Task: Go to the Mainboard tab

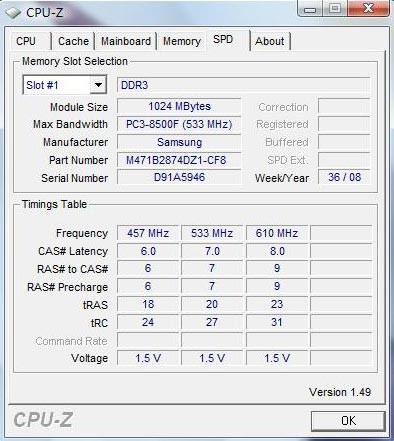Action: 126,41
